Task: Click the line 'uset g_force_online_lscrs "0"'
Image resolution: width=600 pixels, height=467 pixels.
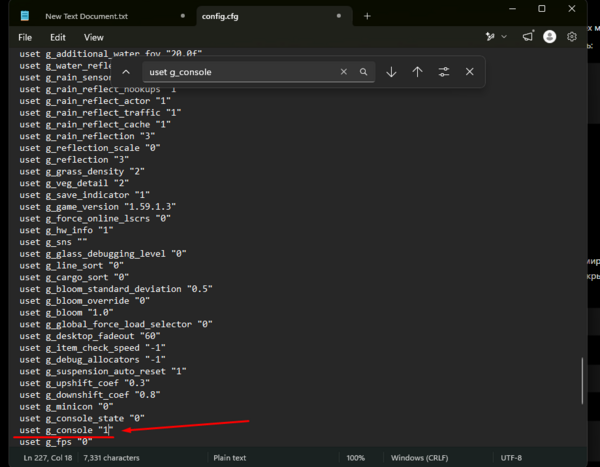Action: [x=95, y=219]
